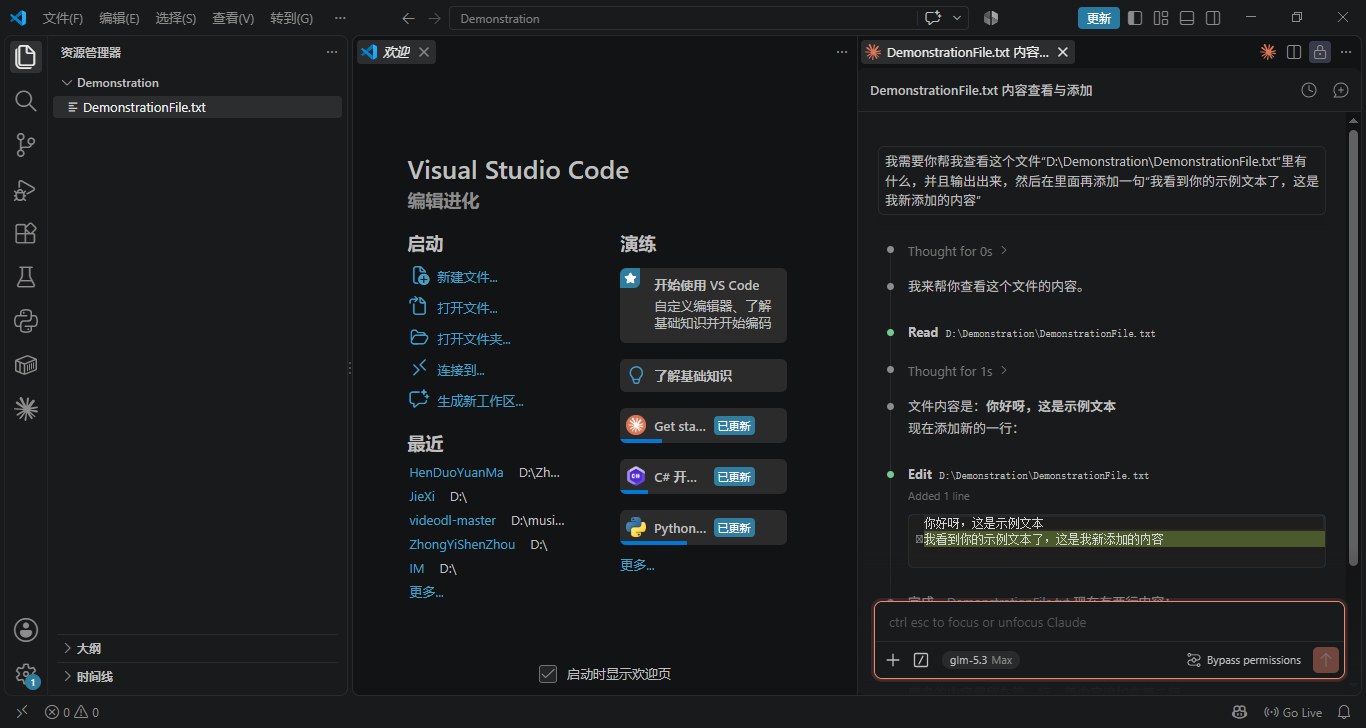Image resolution: width=1366 pixels, height=728 pixels.
Task: Open the Selection menu
Action: [x=176, y=18]
